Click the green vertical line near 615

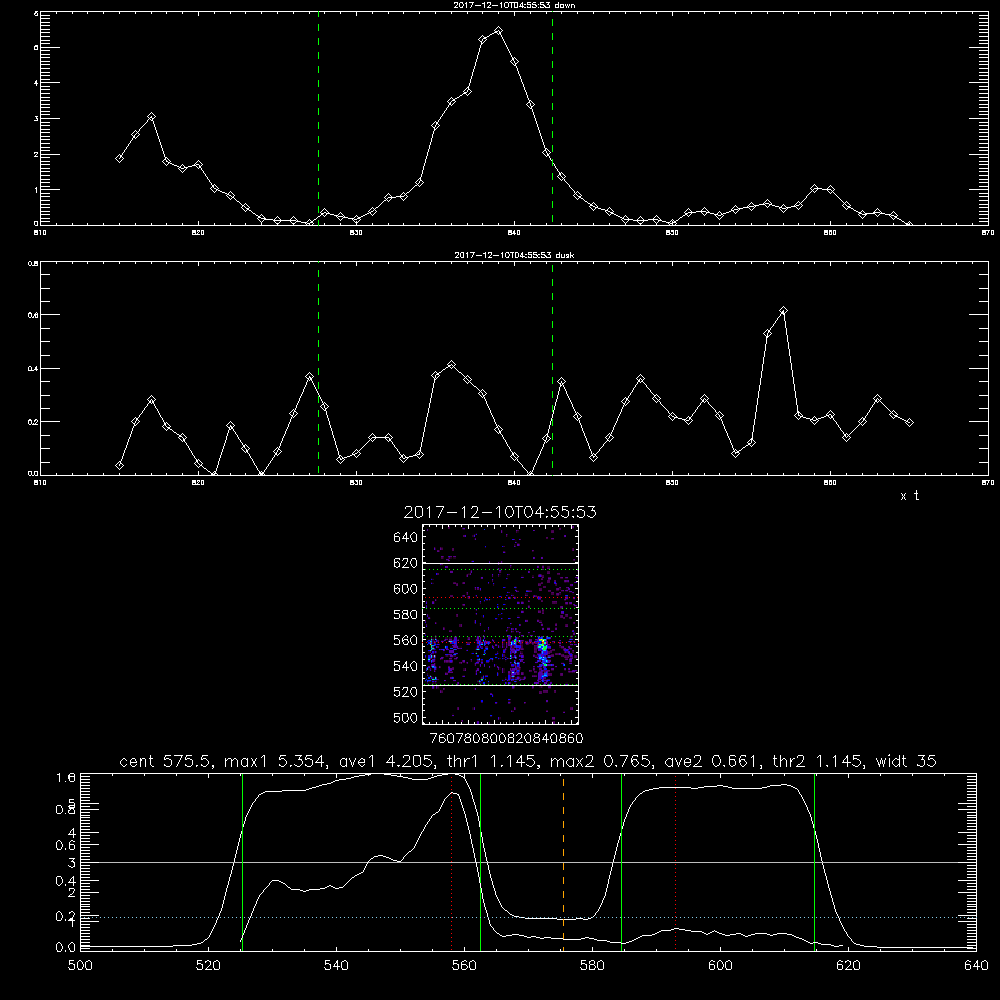click(814, 861)
